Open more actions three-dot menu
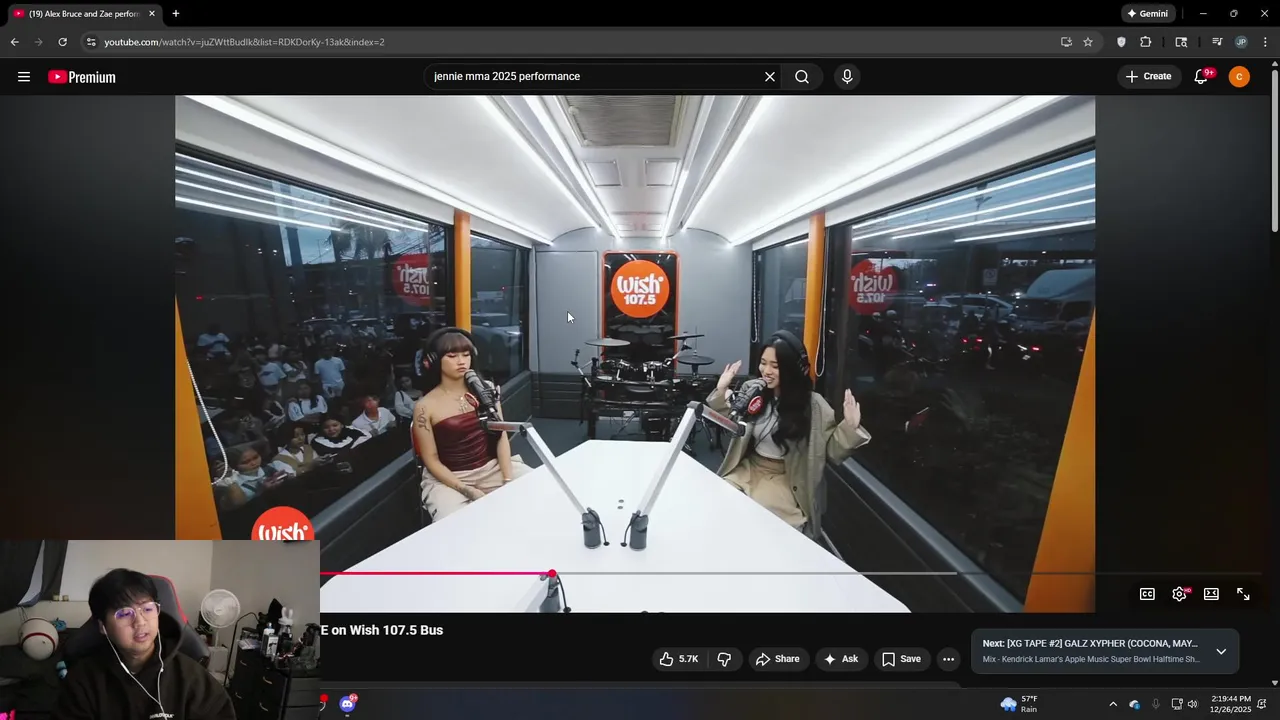Image resolution: width=1280 pixels, height=720 pixels. [948, 659]
